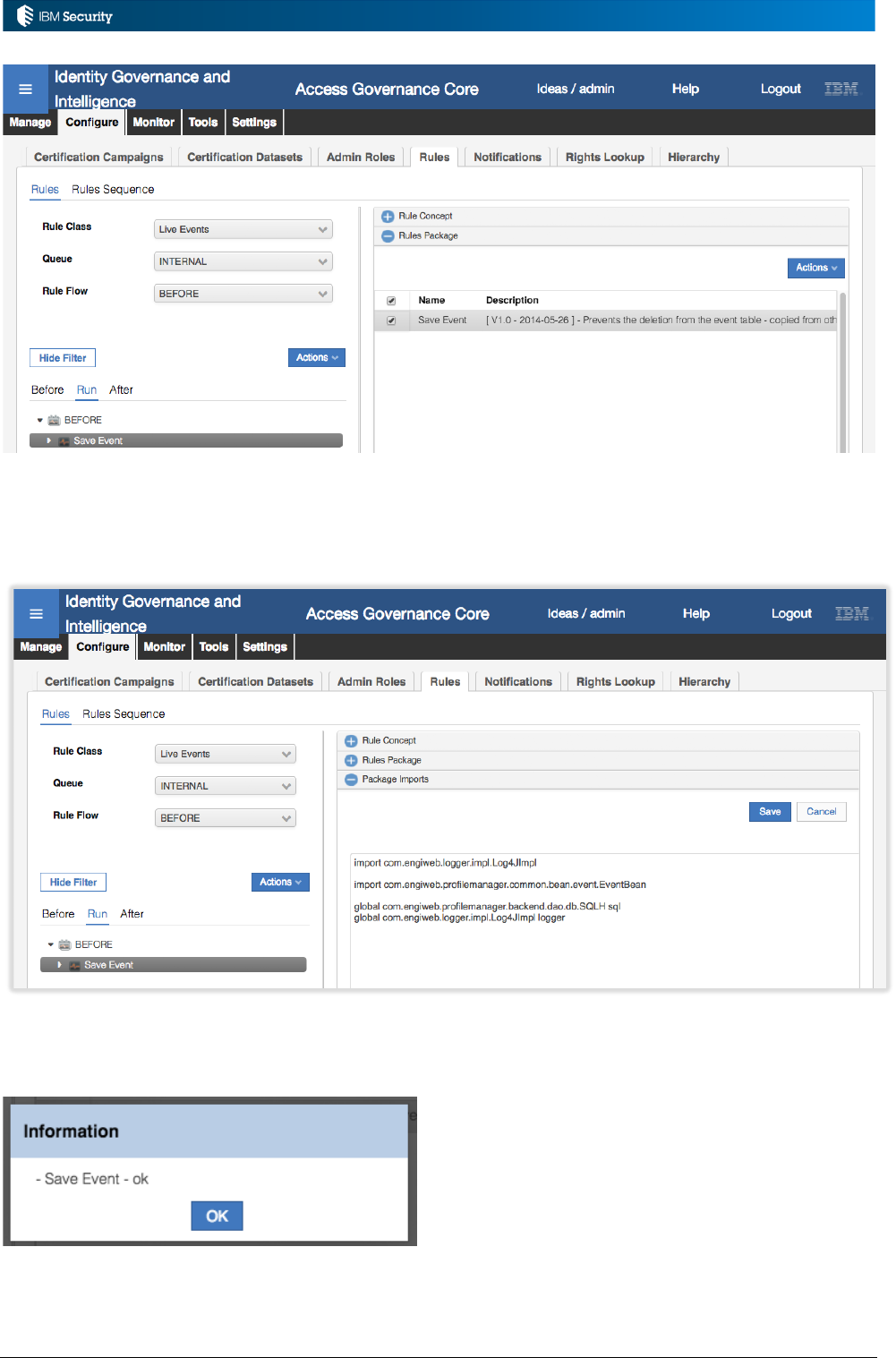Open Queue INTERNAL dropdown in lower screenshot
Viewport: 896px width, 1358px height.
(226, 786)
